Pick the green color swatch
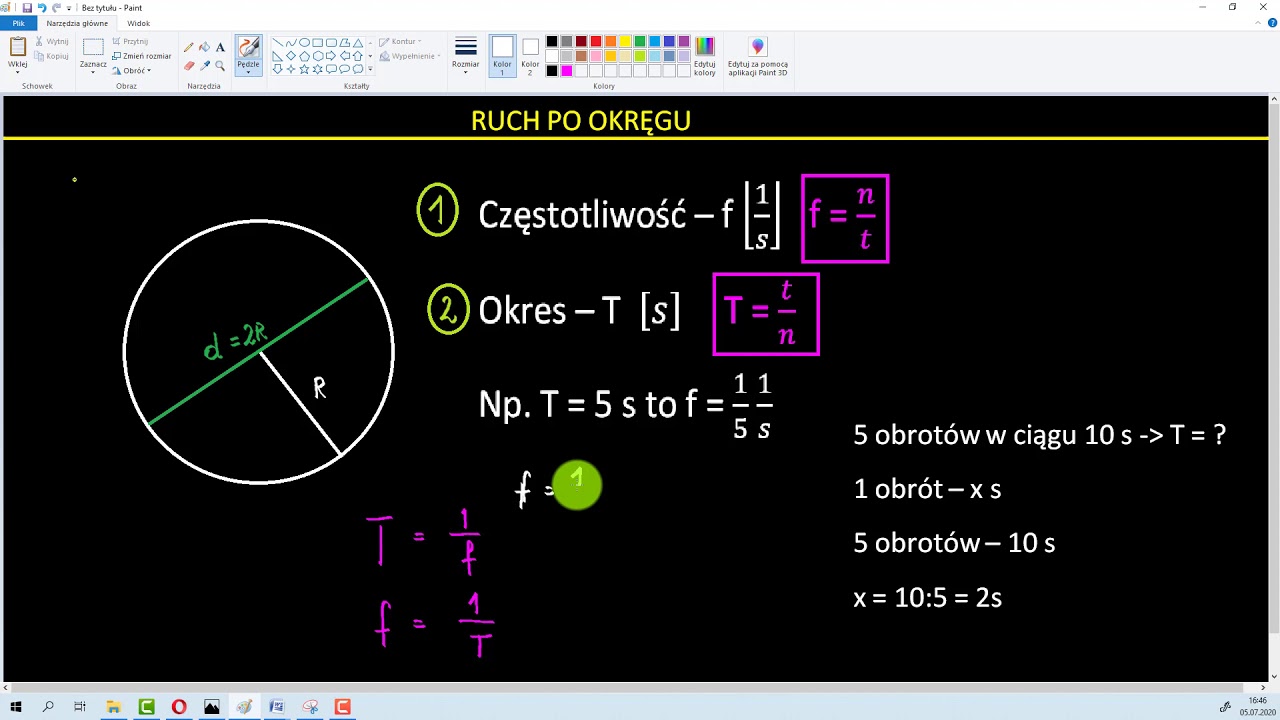Image resolution: width=1280 pixels, height=720 pixels. pyautogui.click(x=640, y=41)
